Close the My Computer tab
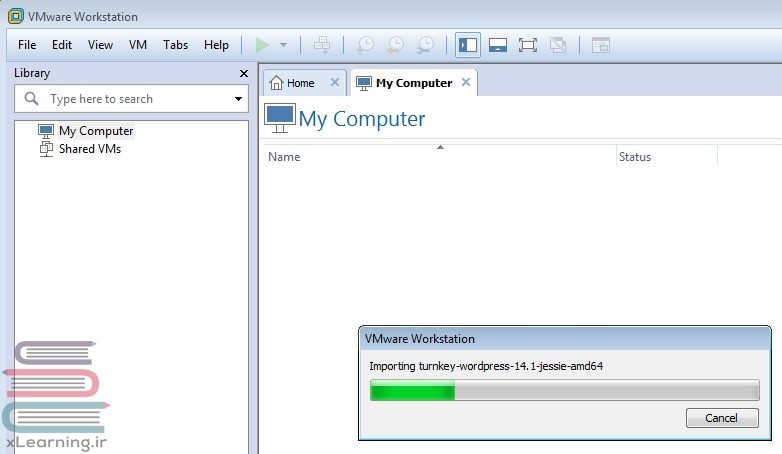 [466, 83]
